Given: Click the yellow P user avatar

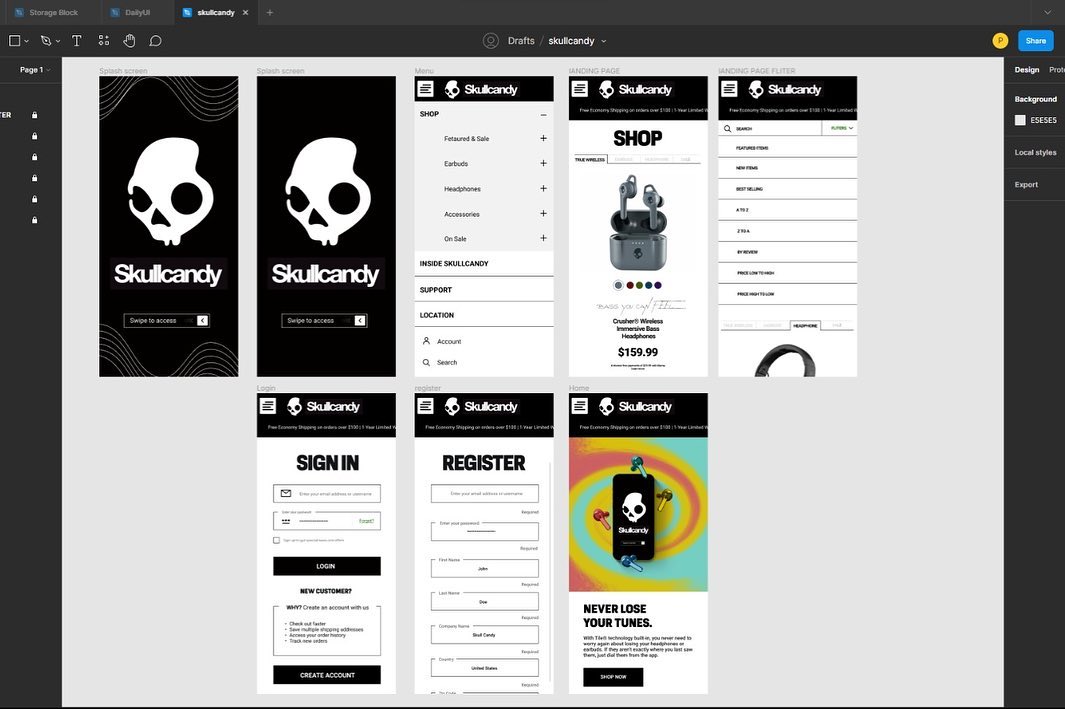Looking at the screenshot, I should tap(1000, 41).
